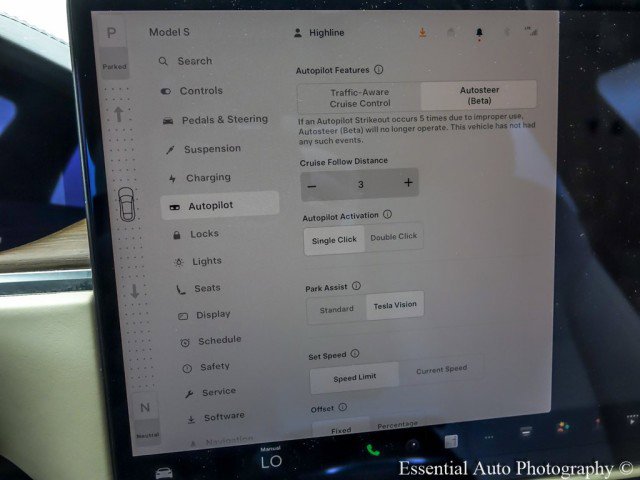Click info icon next to Set Speed
Viewport: 640px width, 480px height.
tap(354, 353)
